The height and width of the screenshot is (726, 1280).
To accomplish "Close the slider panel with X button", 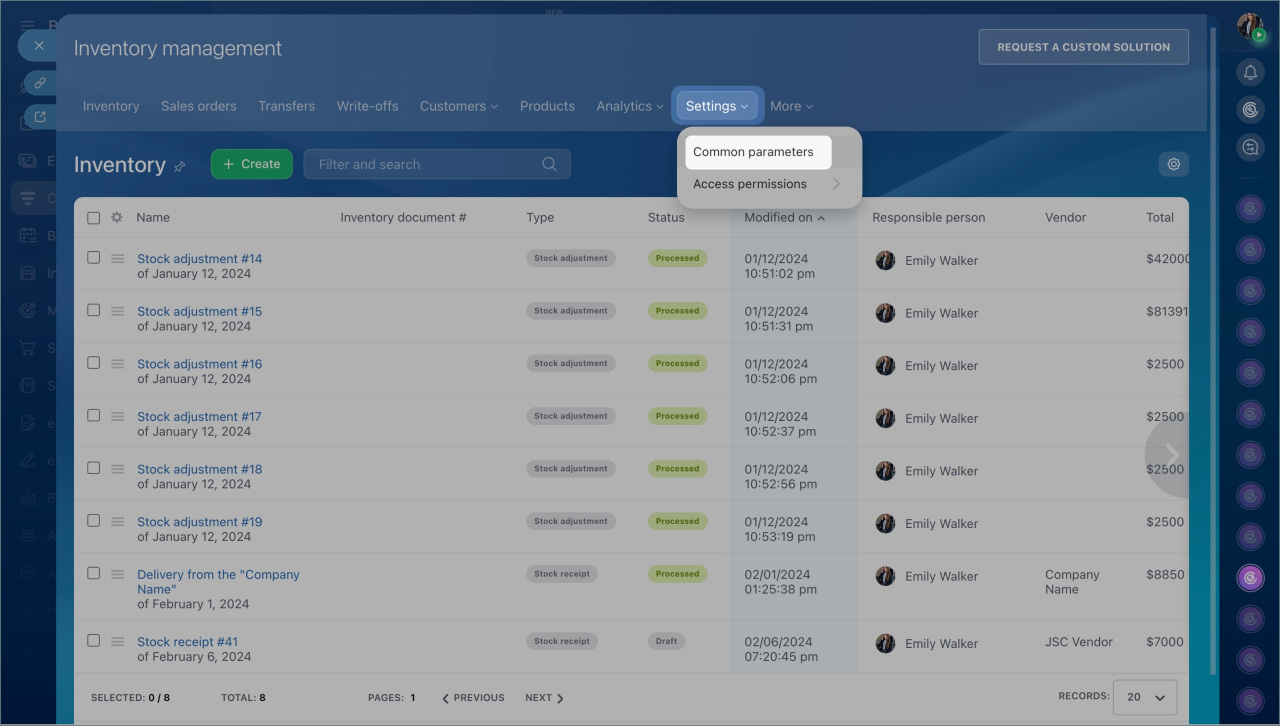I will coord(39,46).
